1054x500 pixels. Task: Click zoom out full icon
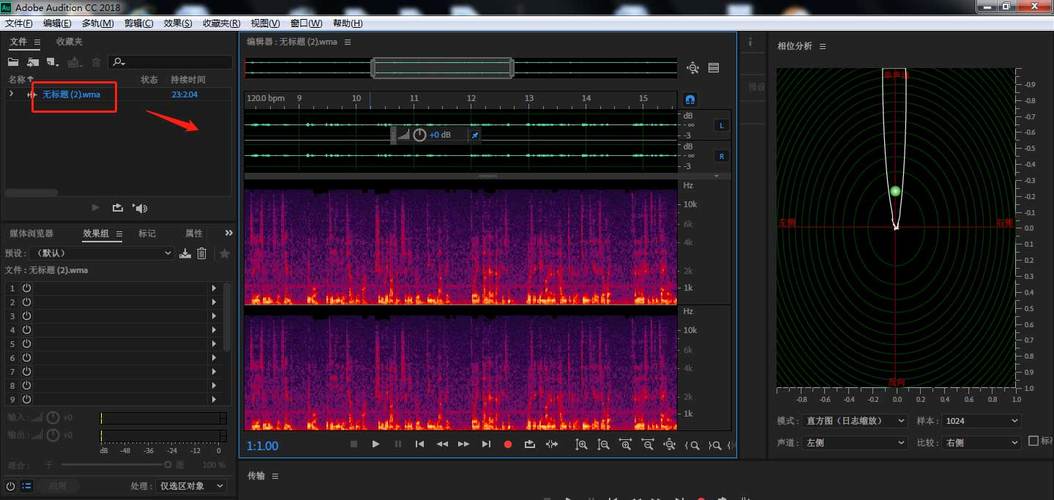point(669,444)
